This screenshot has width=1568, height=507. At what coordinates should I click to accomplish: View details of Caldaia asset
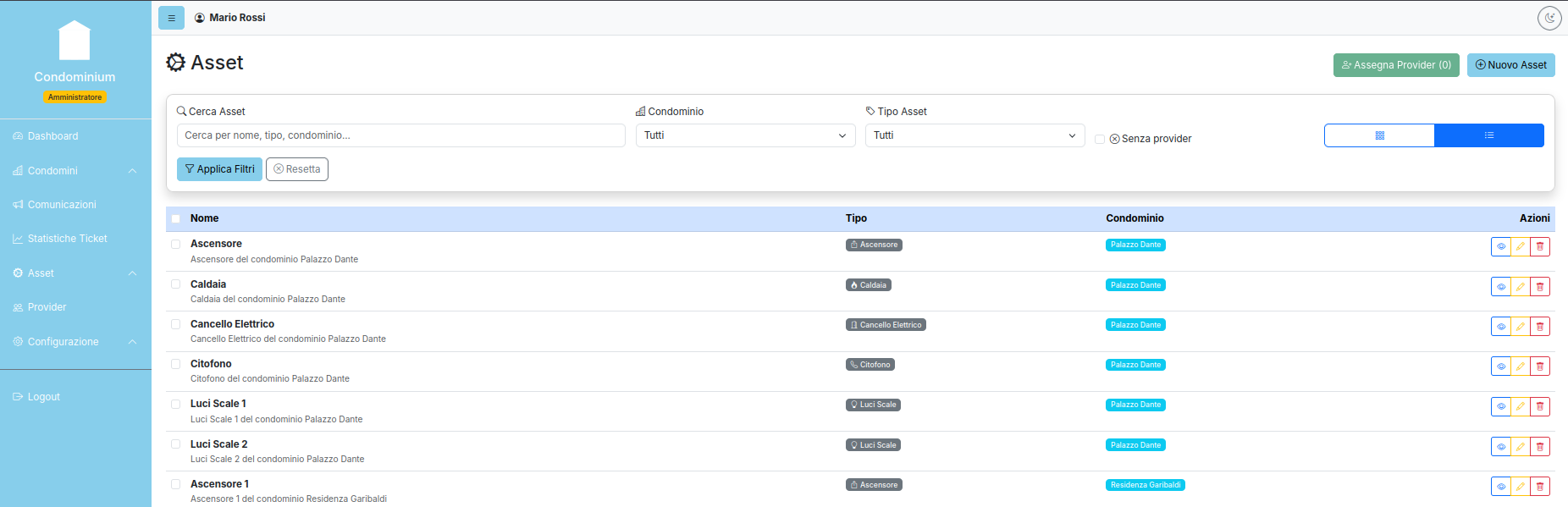pos(1500,287)
